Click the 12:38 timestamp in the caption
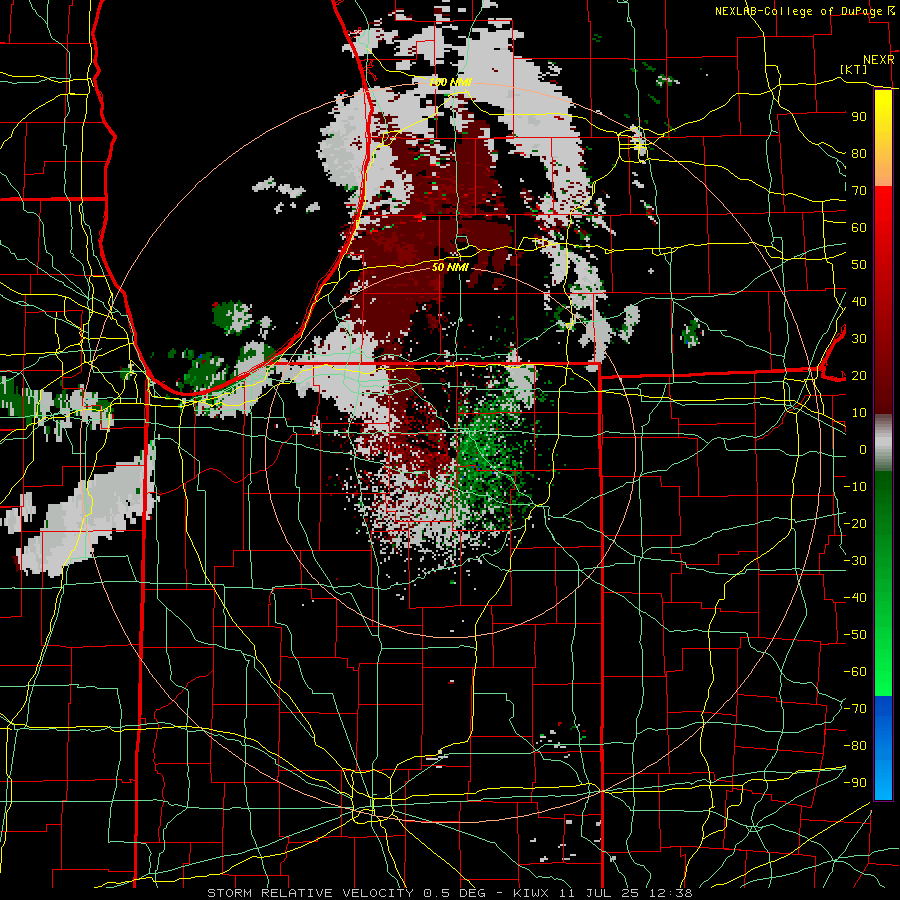Viewport: 900px width, 900px height. coord(671,893)
